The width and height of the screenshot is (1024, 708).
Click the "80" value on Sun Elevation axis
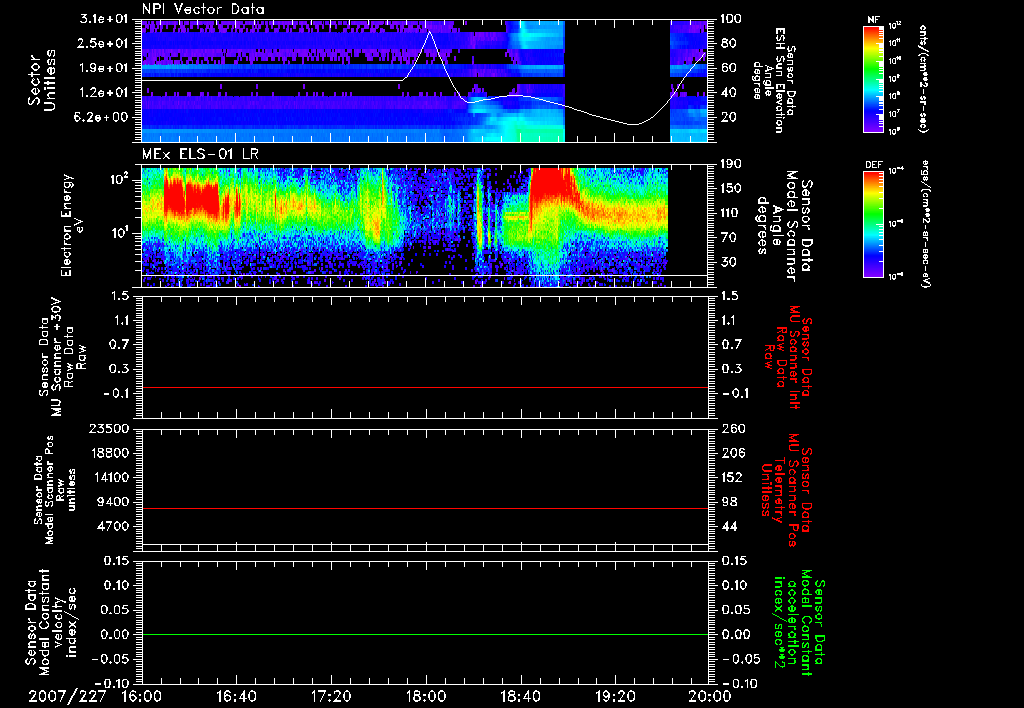728,43
